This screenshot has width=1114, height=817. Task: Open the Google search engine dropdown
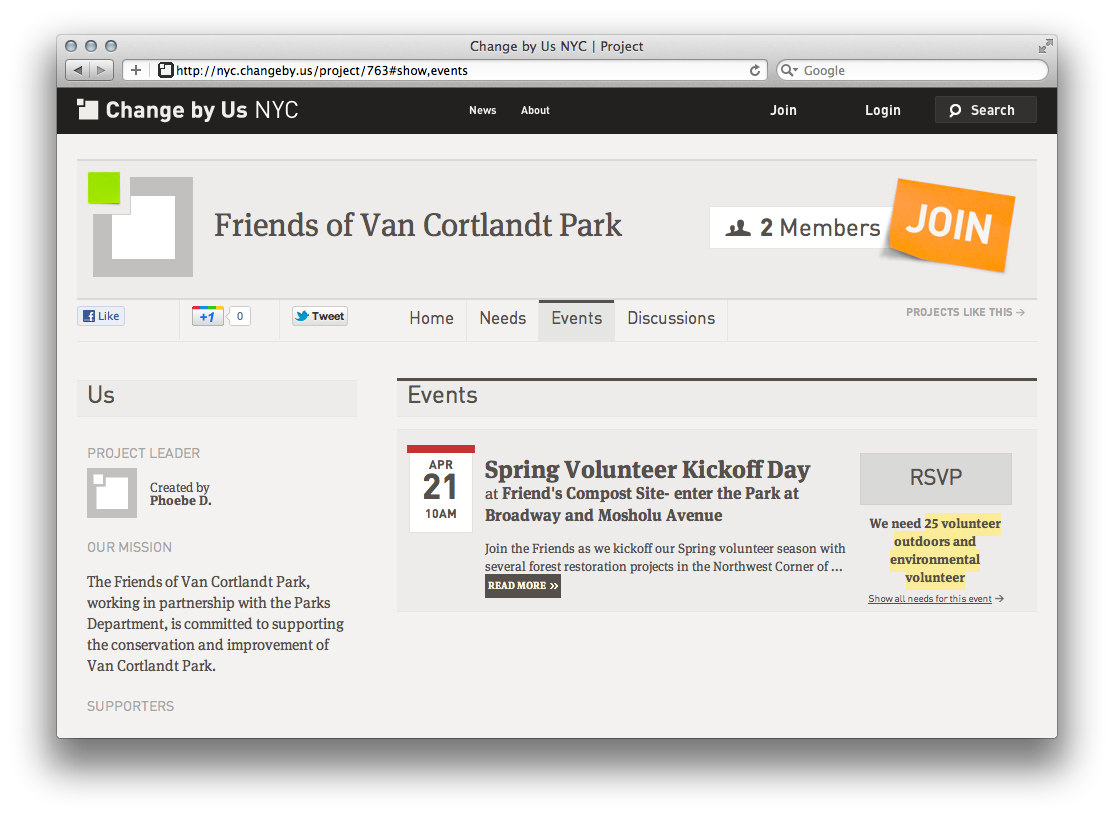[x=789, y=70]
